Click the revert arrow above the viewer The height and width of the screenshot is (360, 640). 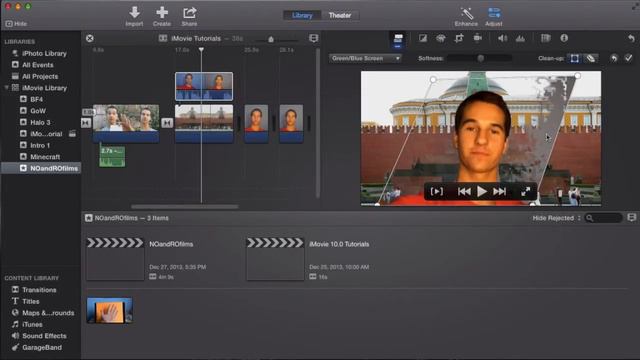point(631,38)
